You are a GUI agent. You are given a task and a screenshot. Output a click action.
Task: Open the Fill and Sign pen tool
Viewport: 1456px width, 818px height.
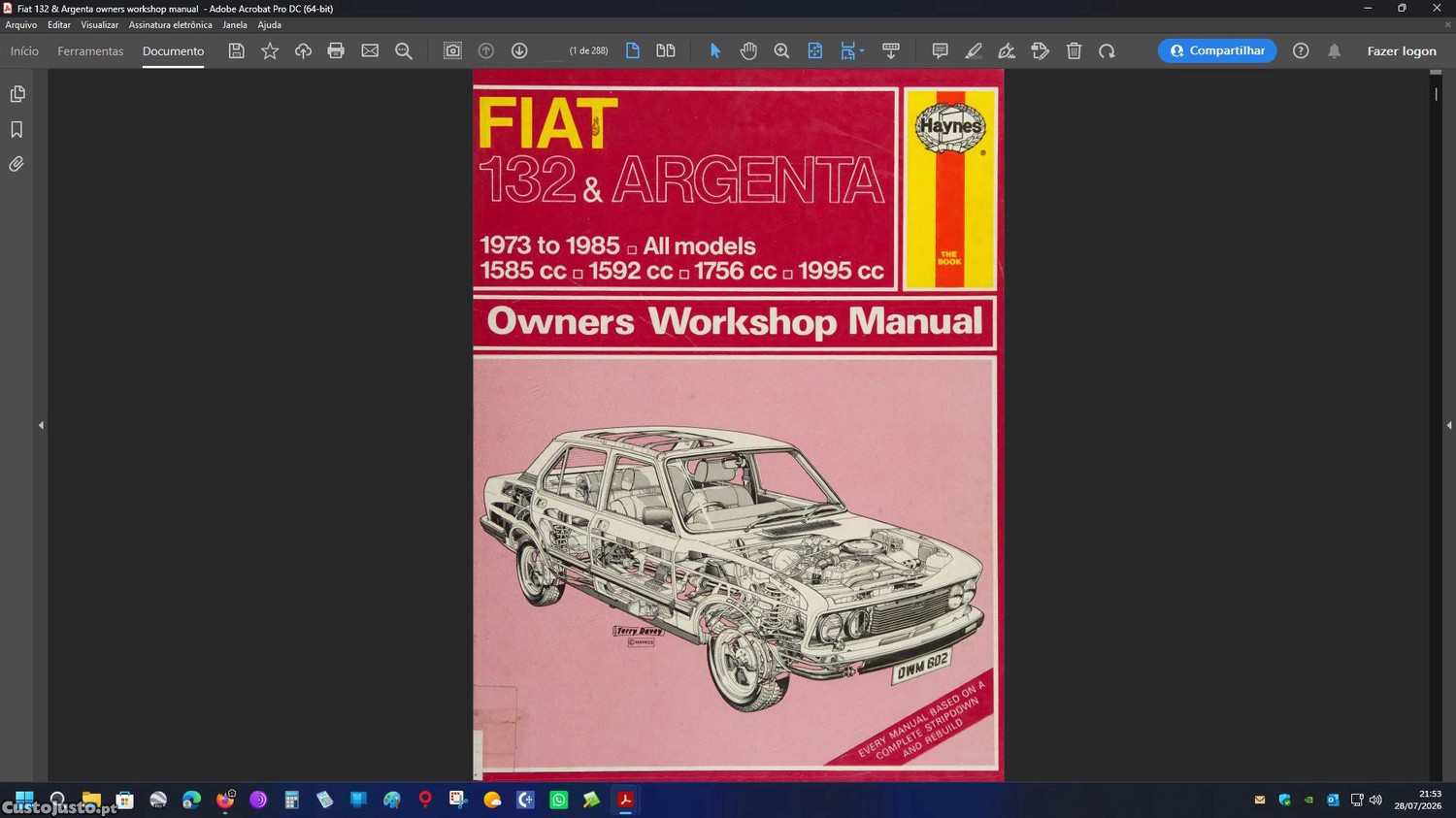[x=1007, y=50]
